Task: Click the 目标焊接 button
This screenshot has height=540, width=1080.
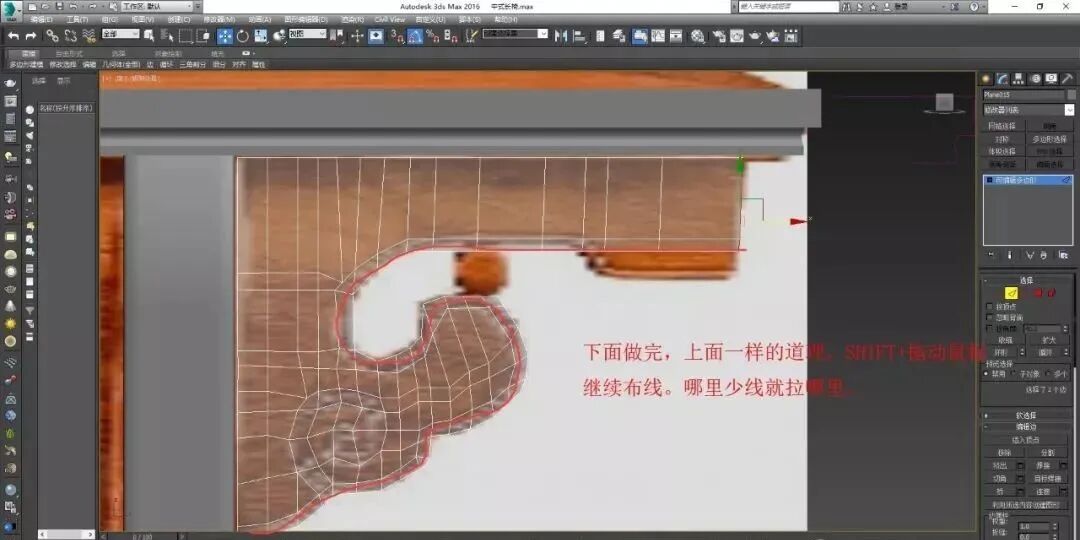Action: 1047,478
